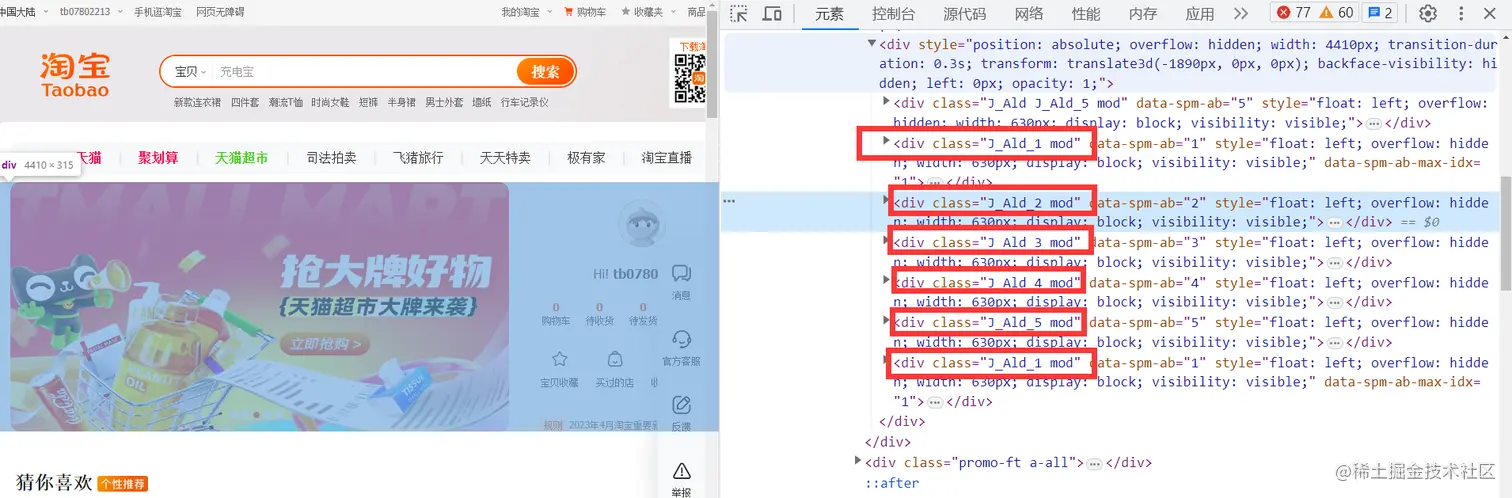The image size is (1512, 498).
Task: Click the red error count badge showing 77
Action: 1293,13
